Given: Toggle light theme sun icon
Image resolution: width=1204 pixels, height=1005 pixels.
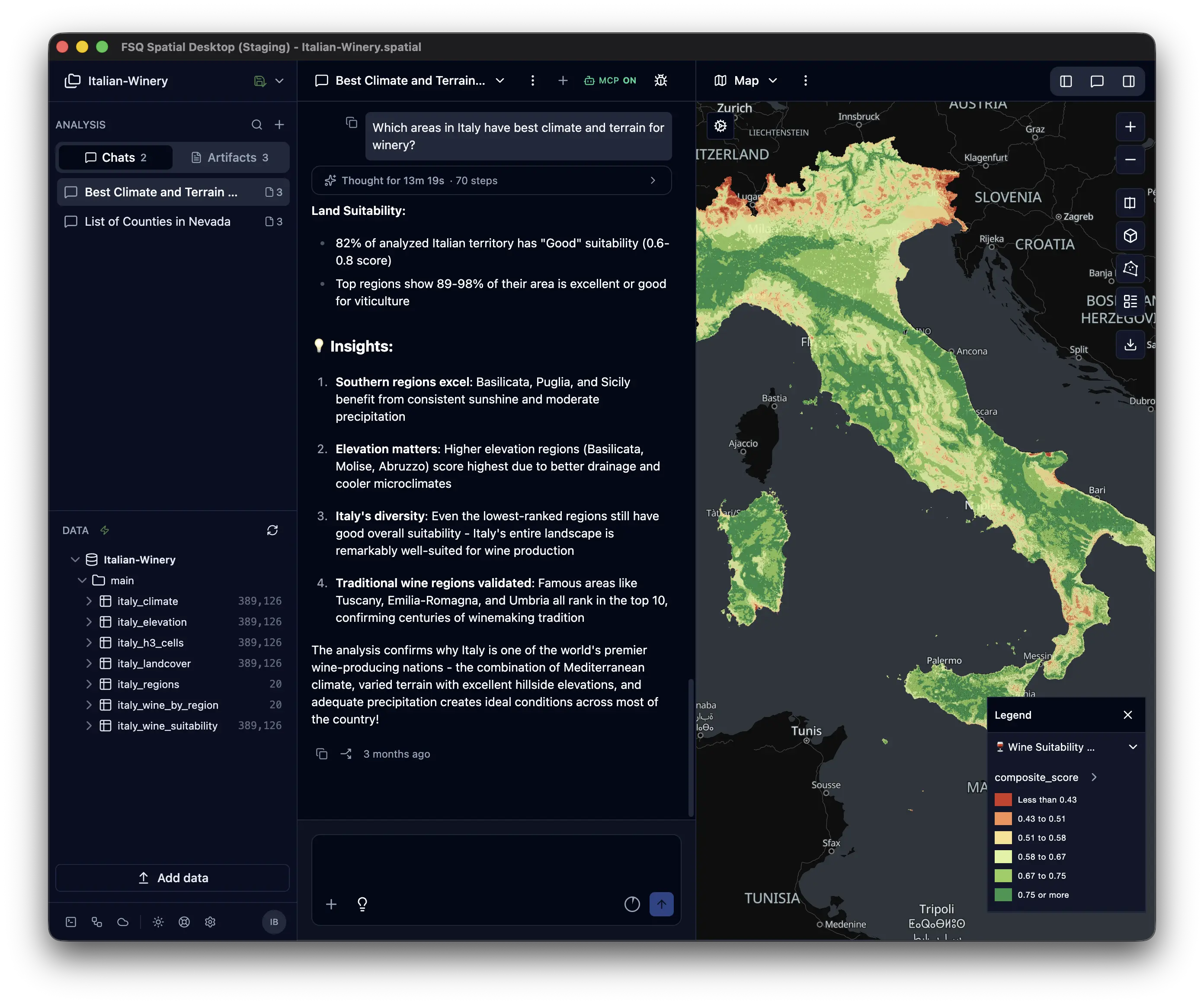Looking at the screenshot, I should (158, 922).
